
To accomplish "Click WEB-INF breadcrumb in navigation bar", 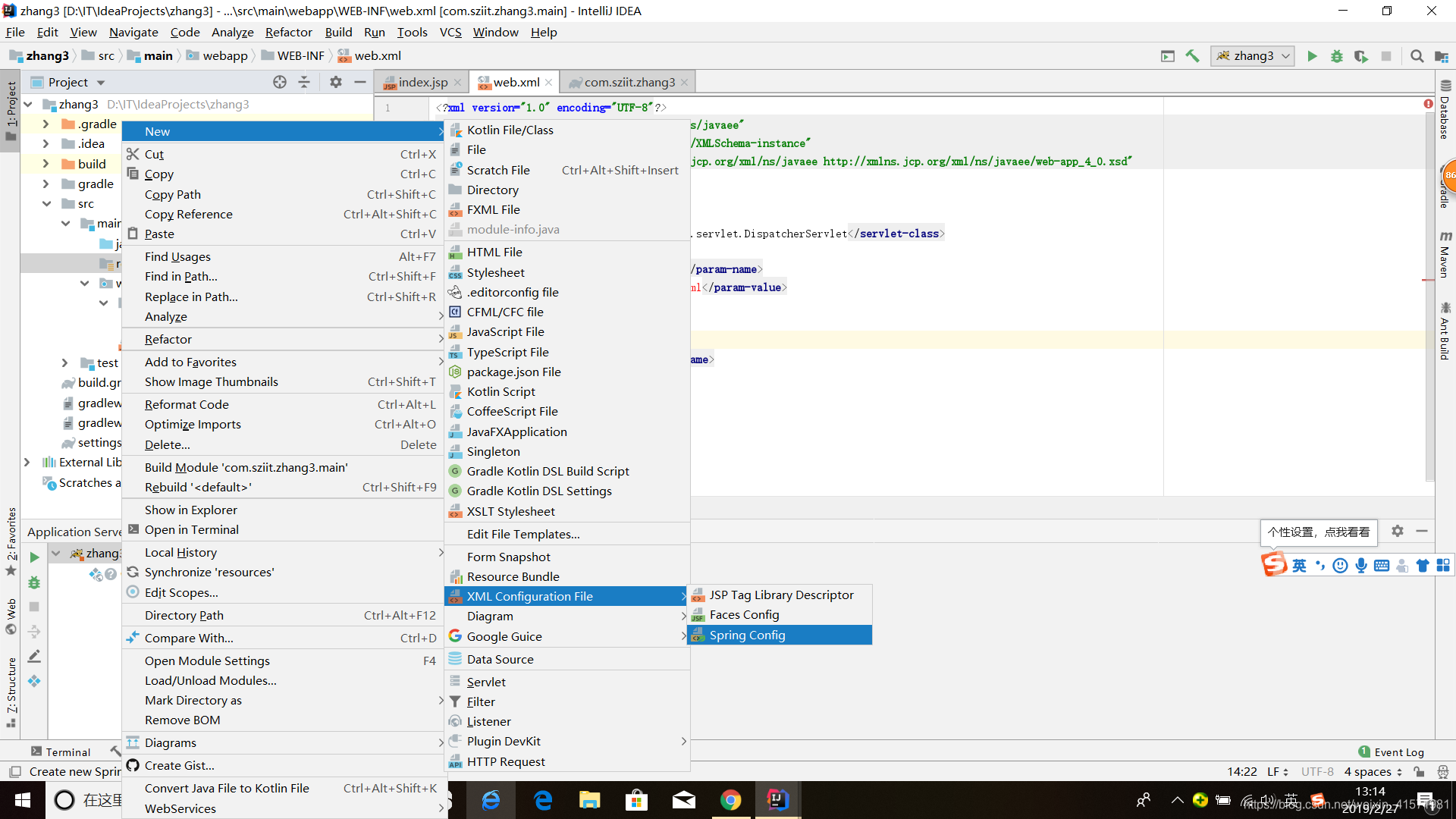I will click(293, 55).
